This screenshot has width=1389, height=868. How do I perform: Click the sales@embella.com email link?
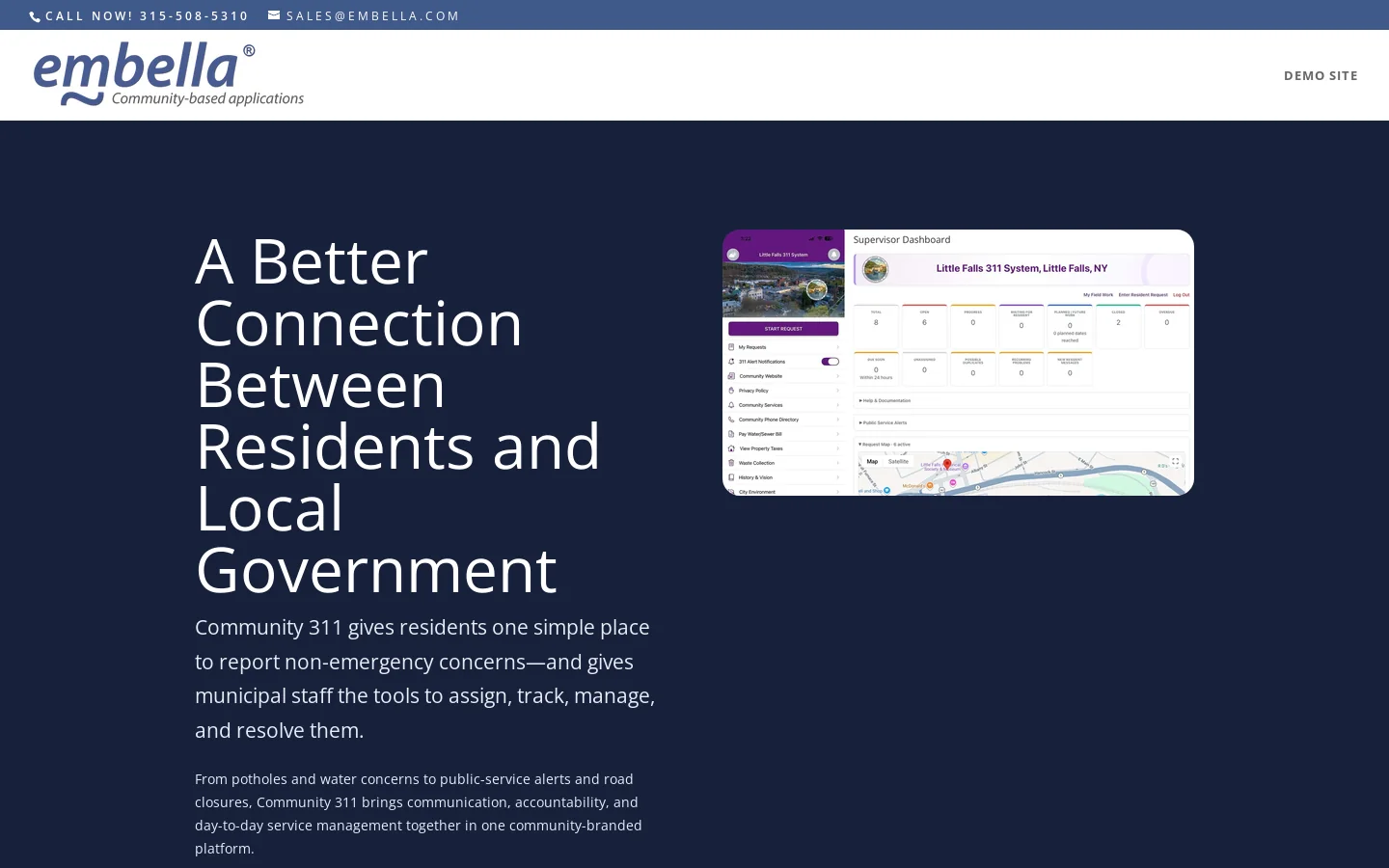point(373,15)
